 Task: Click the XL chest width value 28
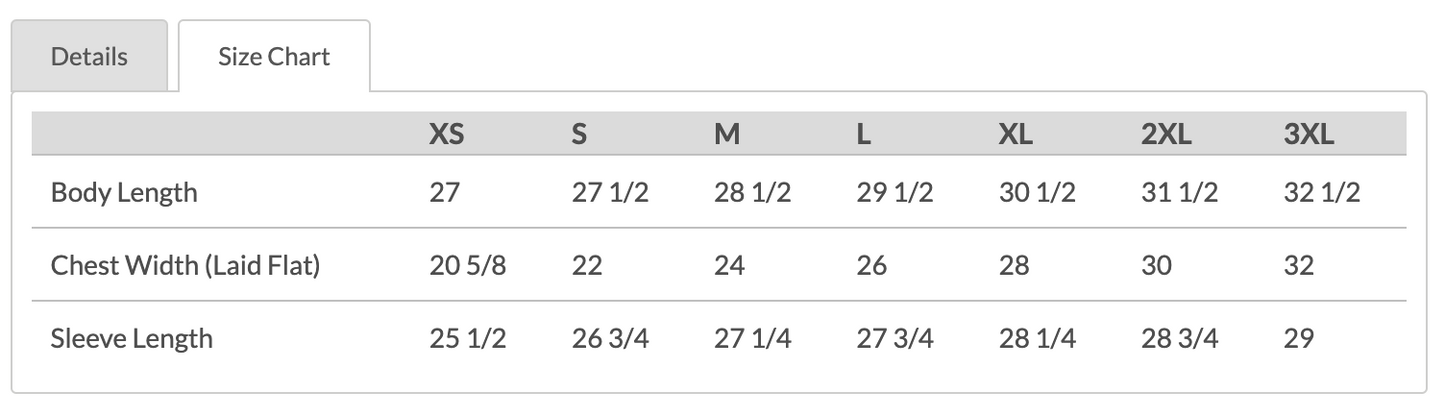click(1014, 265)
